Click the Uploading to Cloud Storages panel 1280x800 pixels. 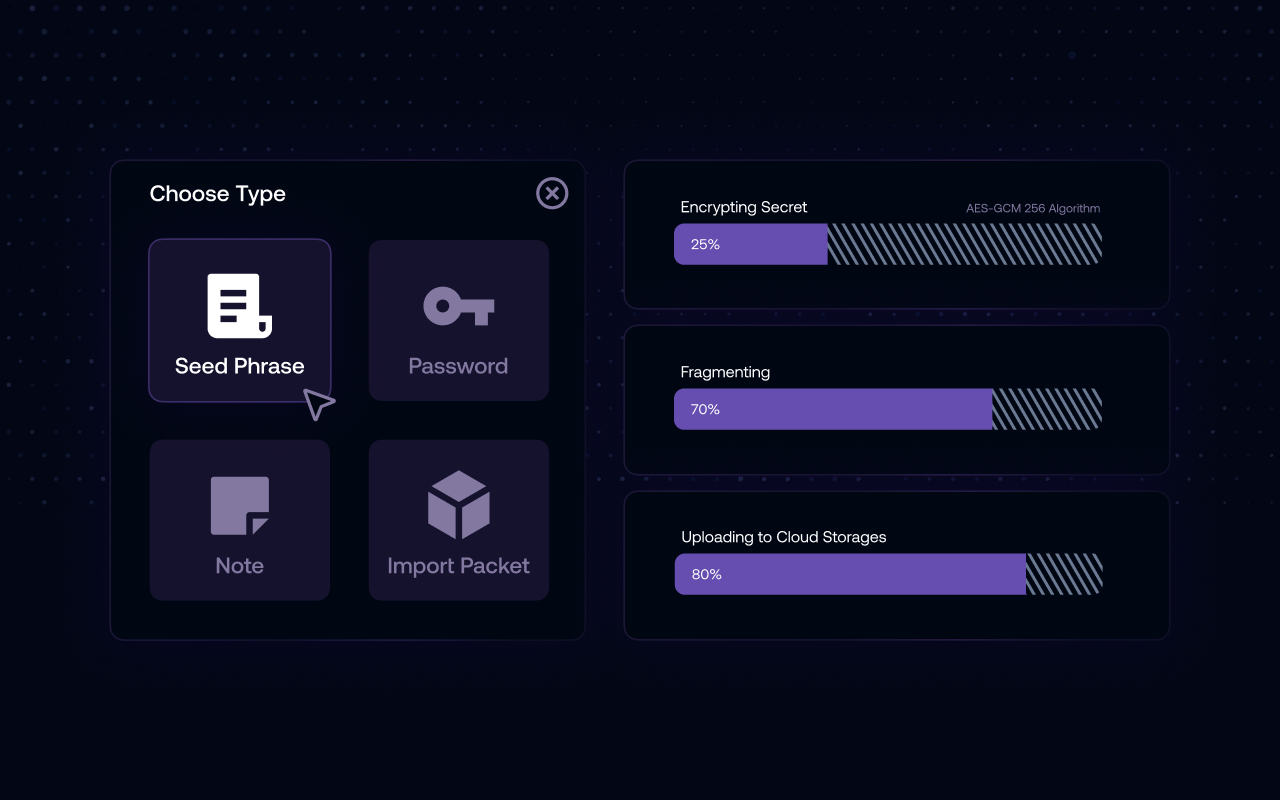(897, 565)
